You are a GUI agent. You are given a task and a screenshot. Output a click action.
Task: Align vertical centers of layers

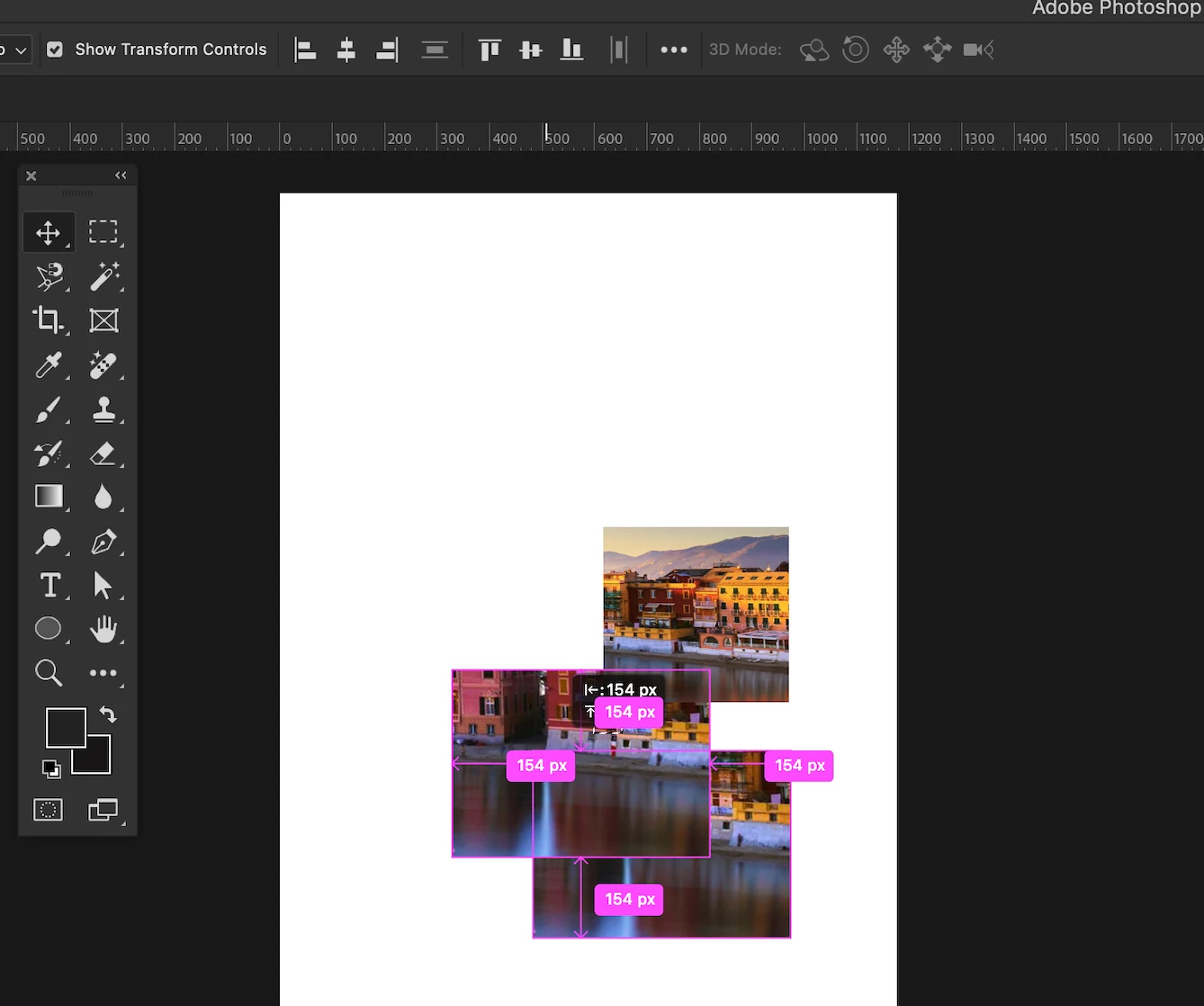pyautogui.click(x=531, y=49)
